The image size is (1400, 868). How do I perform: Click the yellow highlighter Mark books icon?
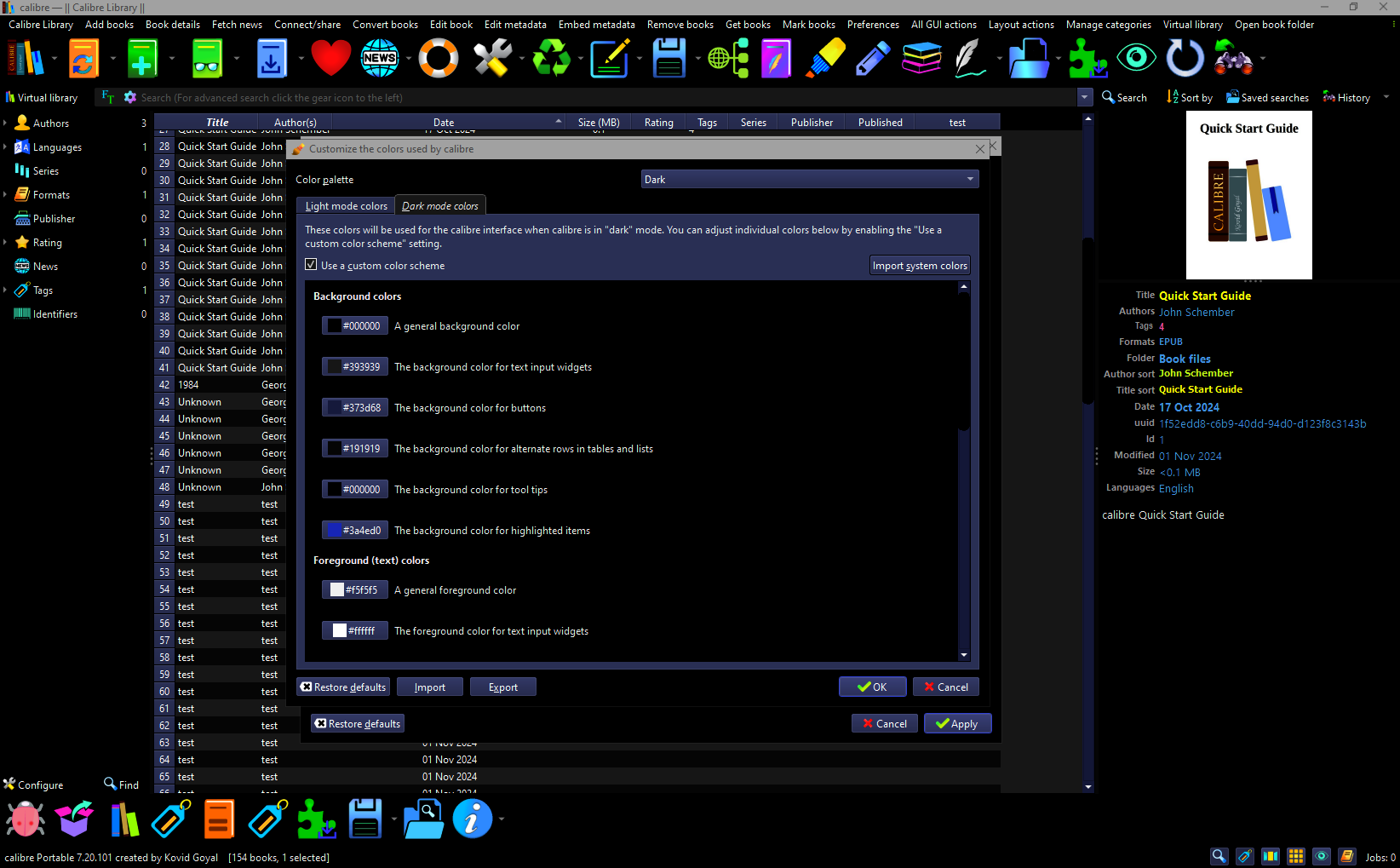coord(825,59)
